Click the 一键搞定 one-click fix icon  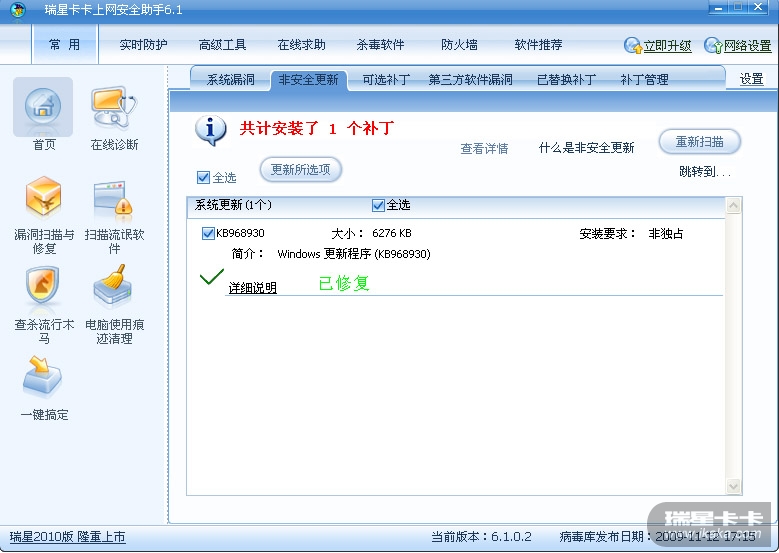(x=42, y=377)
